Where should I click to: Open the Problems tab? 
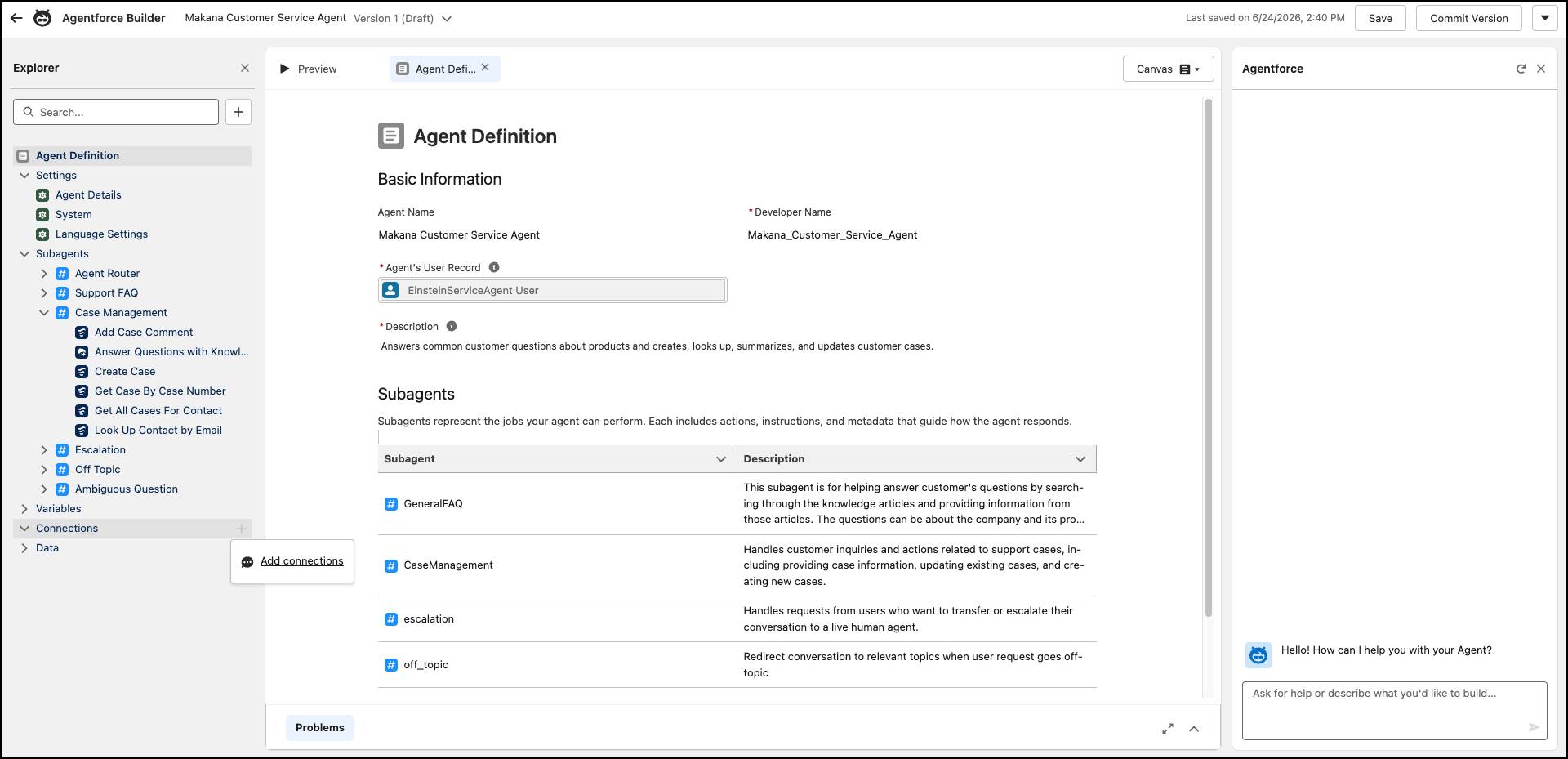tap(320, 728)
